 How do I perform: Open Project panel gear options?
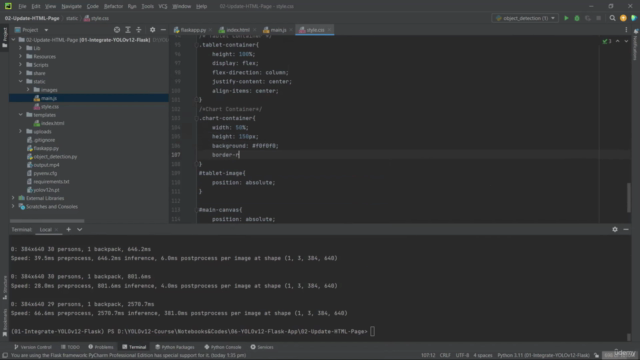[152, 30]
